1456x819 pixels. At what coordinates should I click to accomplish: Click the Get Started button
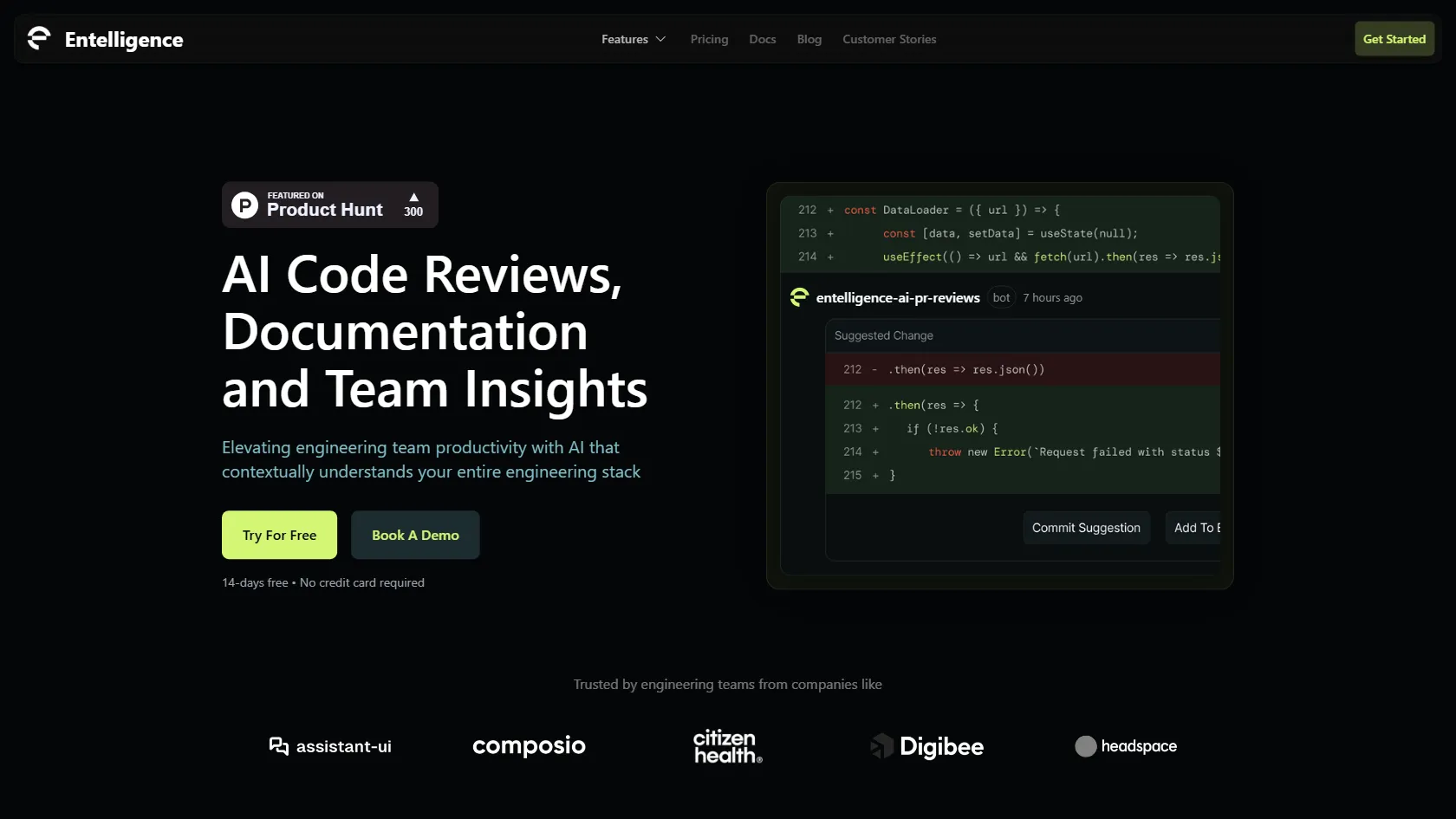click(1394, 39)
